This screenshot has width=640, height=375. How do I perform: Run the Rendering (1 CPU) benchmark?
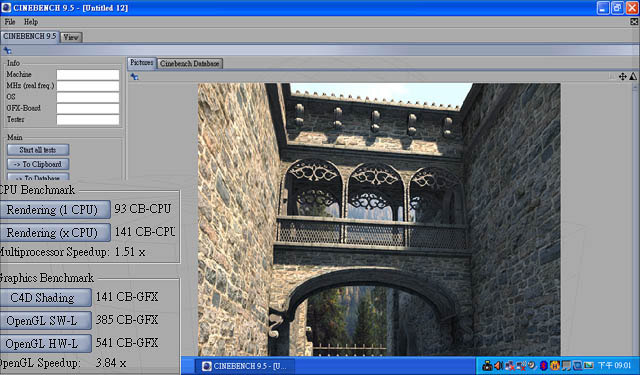click(x=55, y=210)
